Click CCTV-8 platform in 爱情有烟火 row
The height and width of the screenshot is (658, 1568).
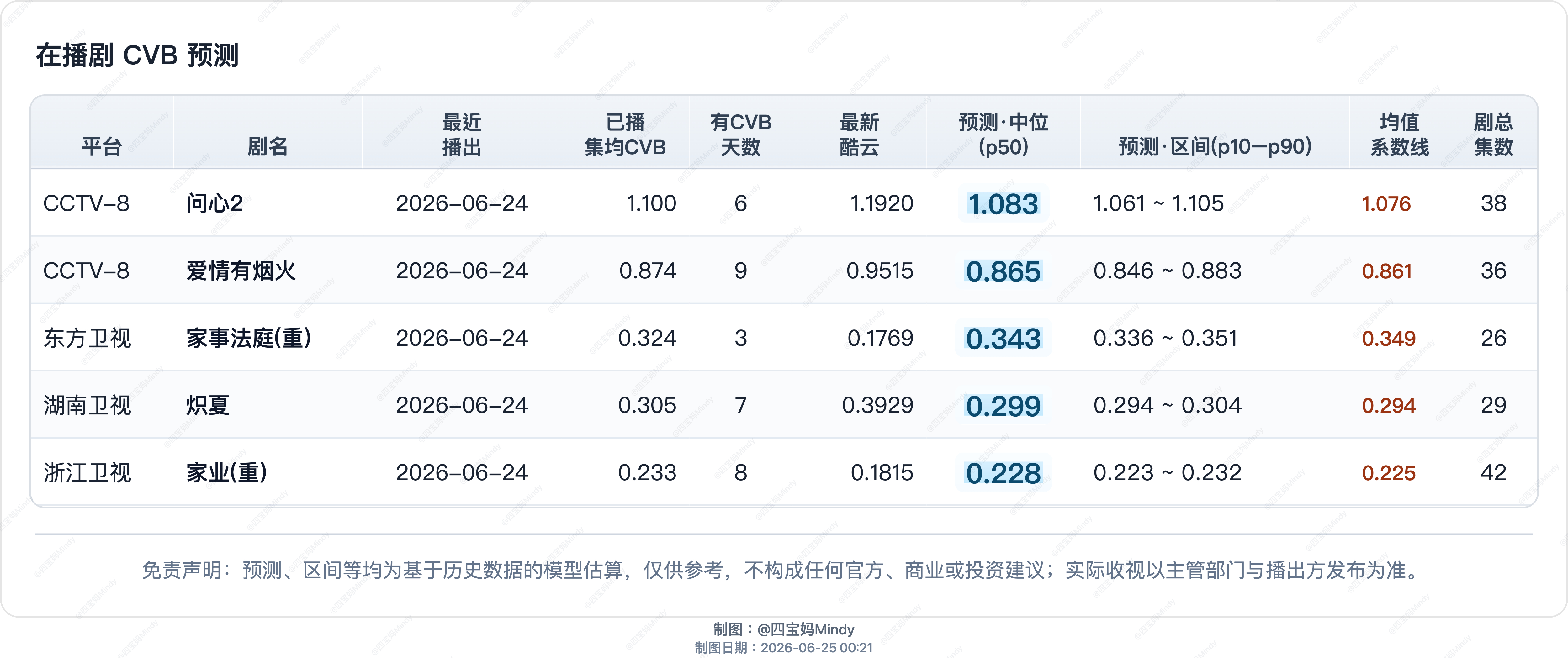tap(87, 271)
